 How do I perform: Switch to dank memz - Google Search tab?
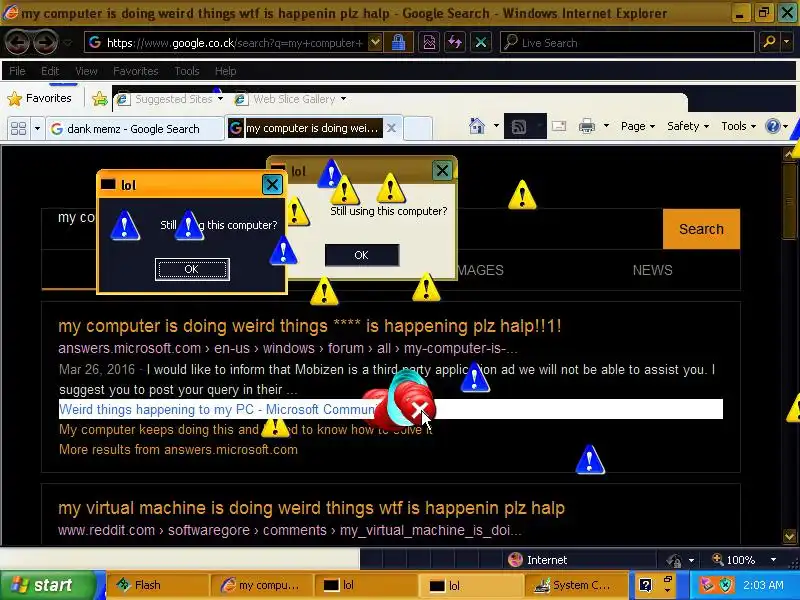point(135,129)
